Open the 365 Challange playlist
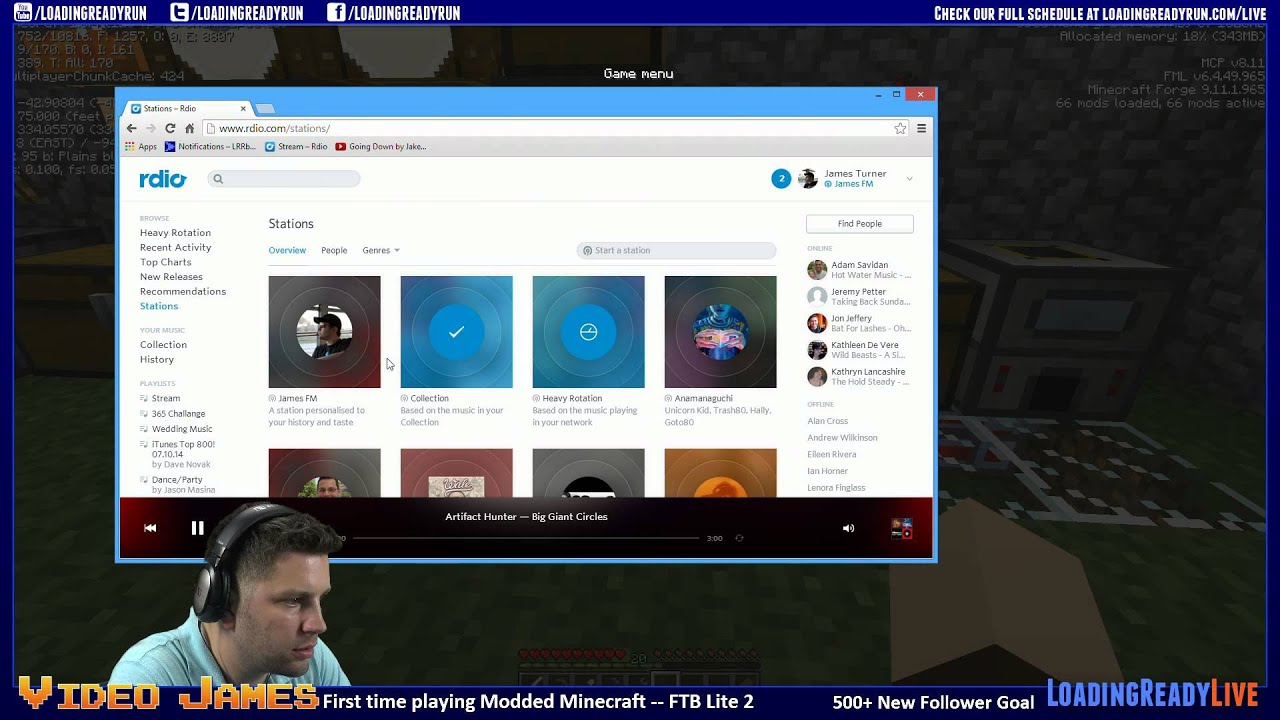This screenshot has height=720, width=1280. (178, 414)
